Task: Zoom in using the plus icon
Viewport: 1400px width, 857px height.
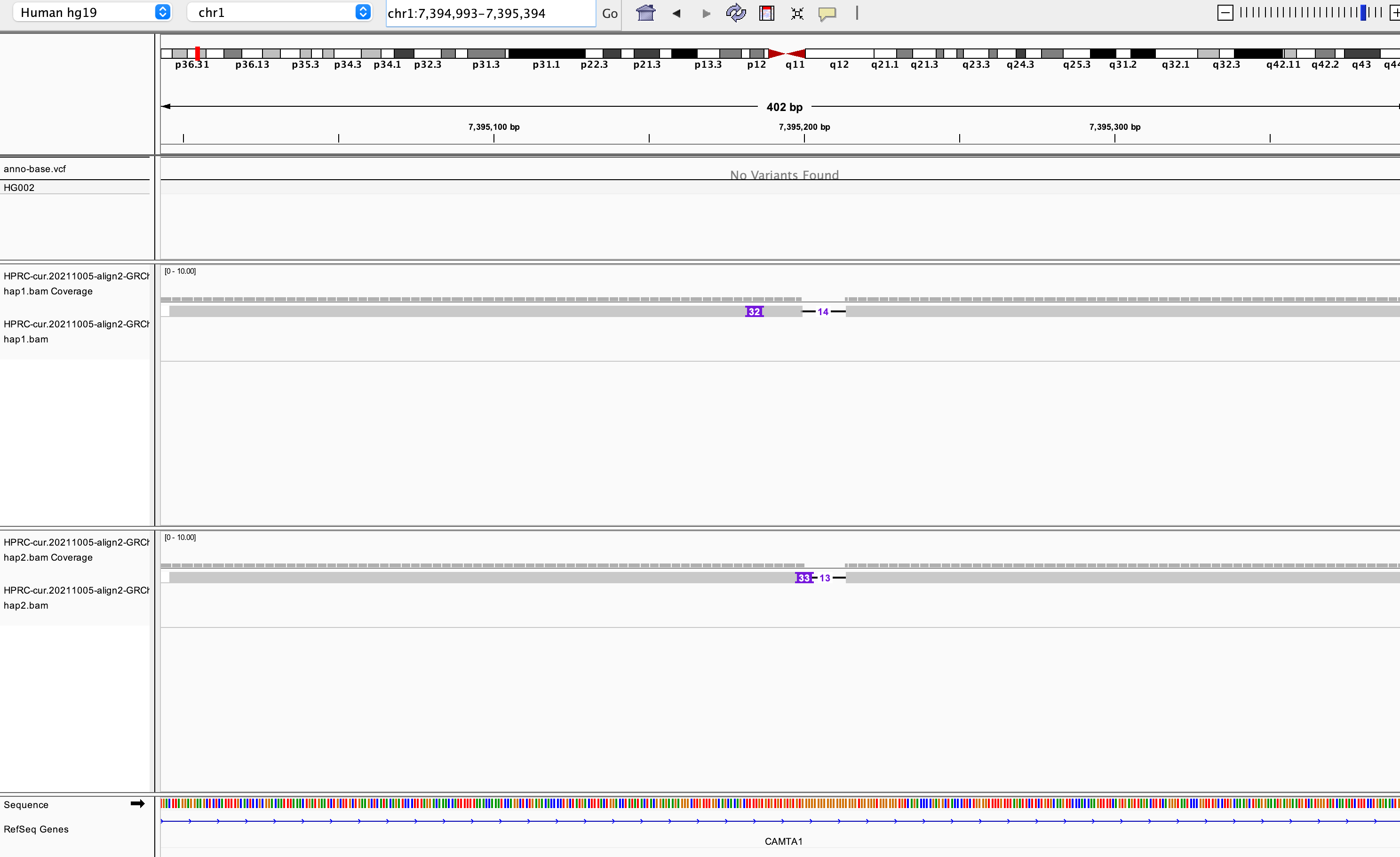Action: coord(1395,12)
